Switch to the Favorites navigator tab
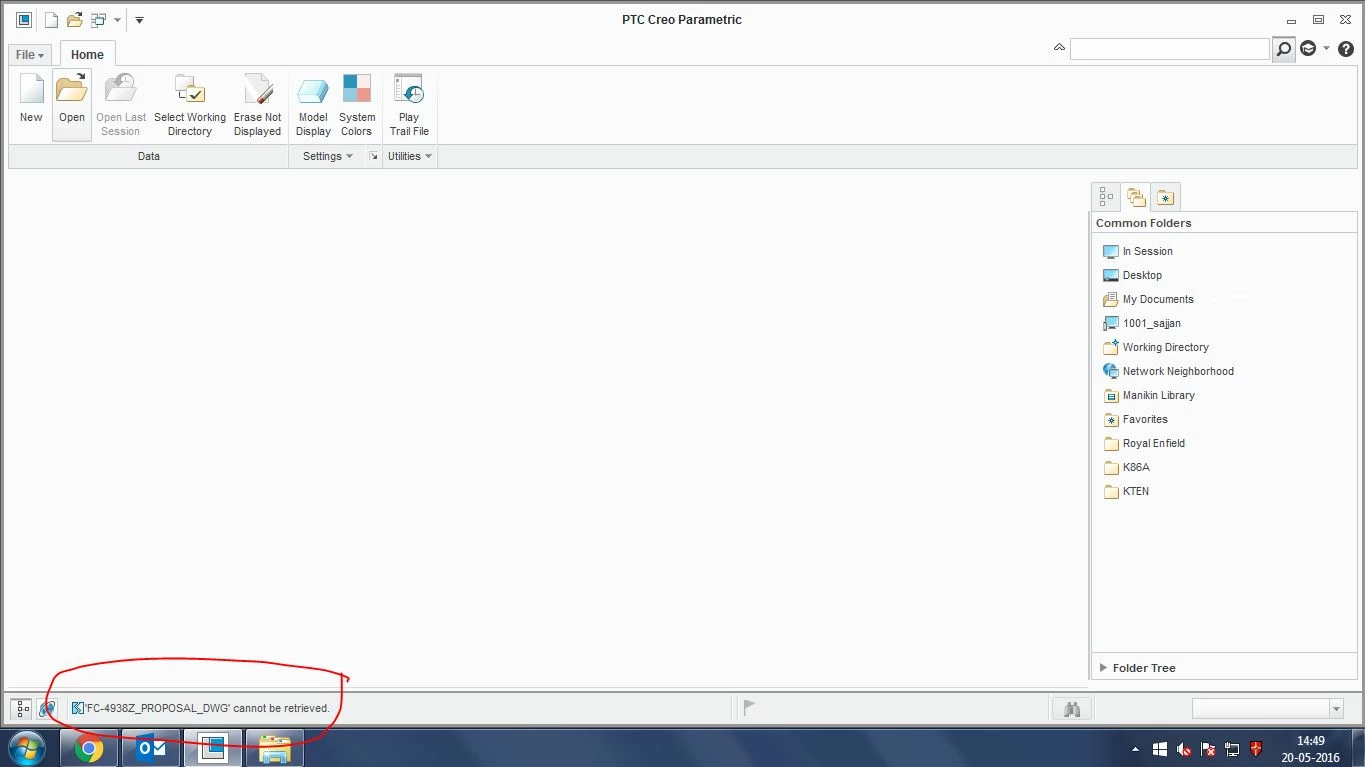Viewport: 1365px width, 767px height. (x=1165, y=197)
